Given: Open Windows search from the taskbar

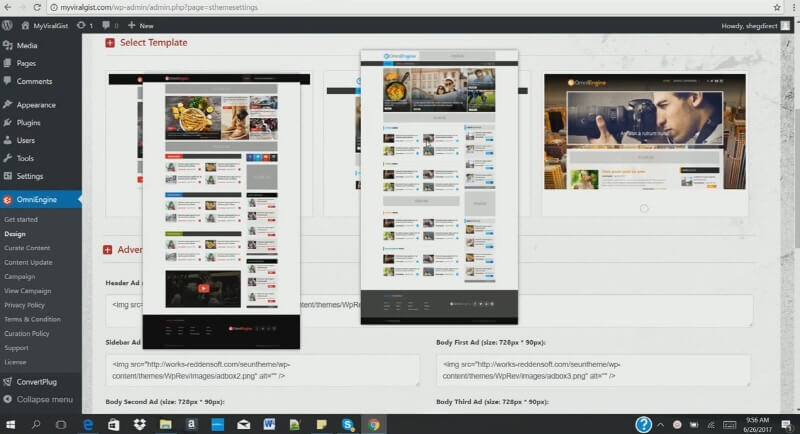Looking at the screenshot, I should point(36,424).
